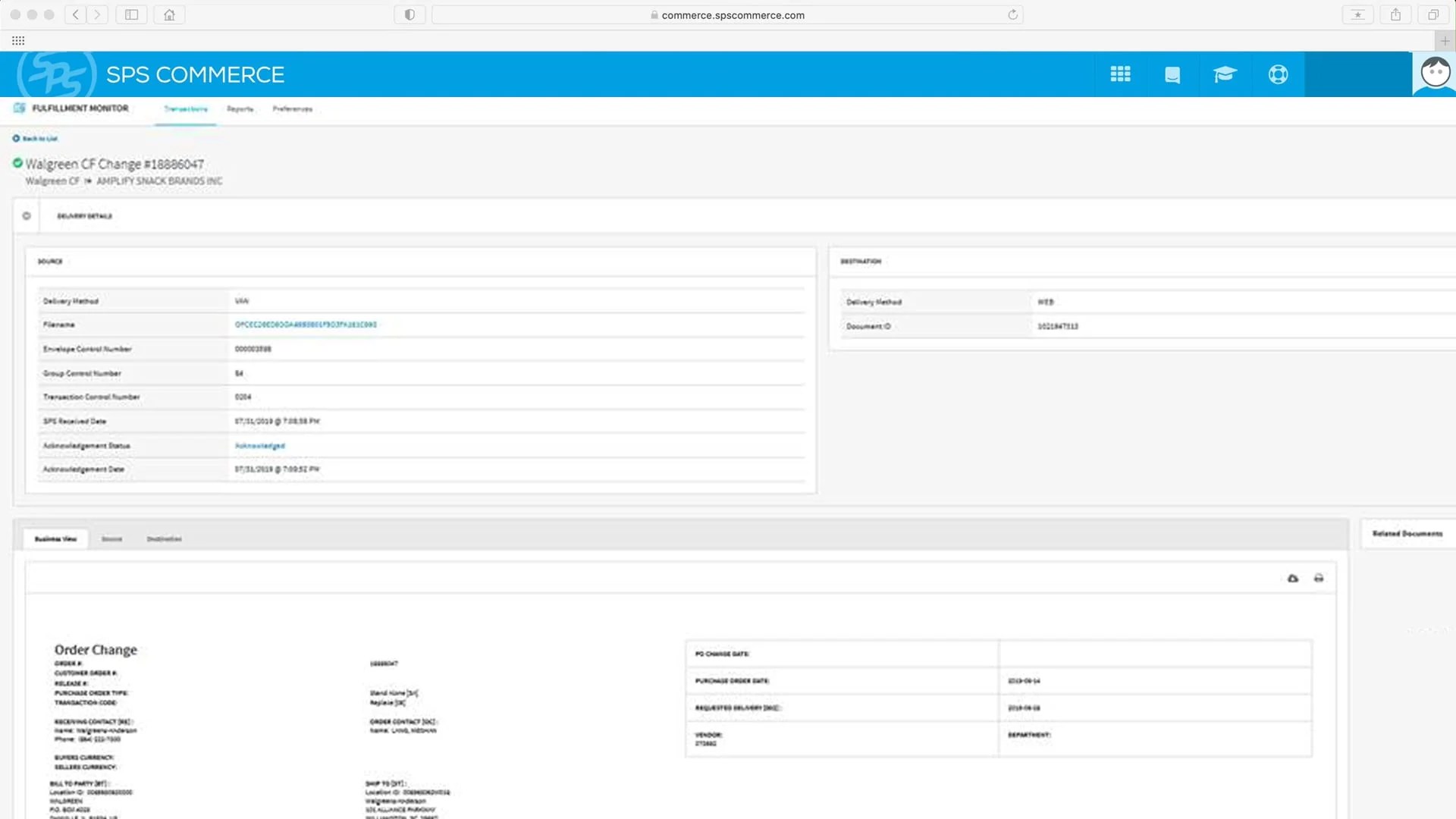Click the Back to List link

pos(34,138)
